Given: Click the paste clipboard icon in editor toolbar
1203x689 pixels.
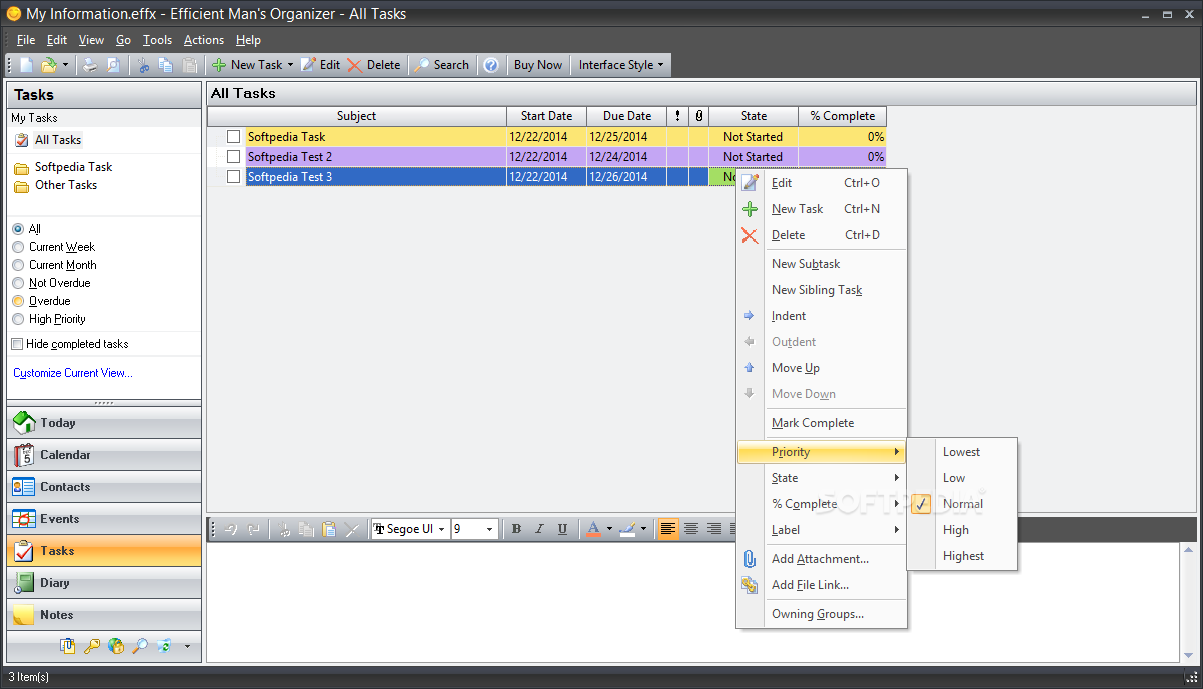Looking at the screenshot, I should click(x=329, y=529).
